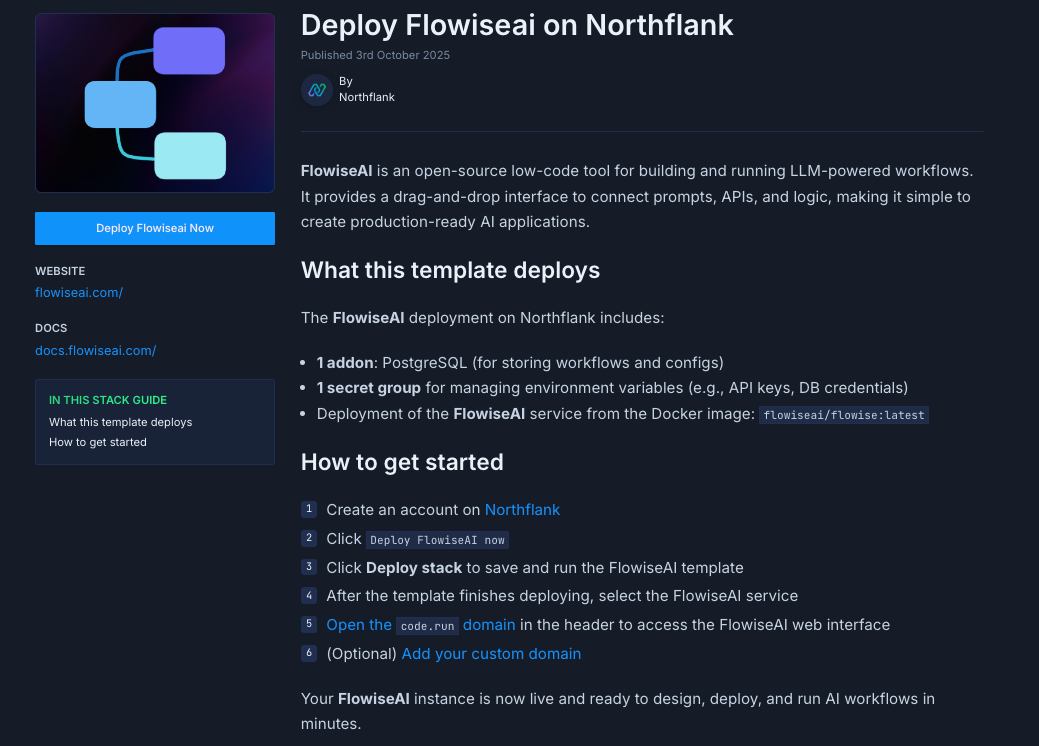The width and height of the screenshot is (1039, 746).
Task: Click the step 1 number badge
Action: point(309,509)
